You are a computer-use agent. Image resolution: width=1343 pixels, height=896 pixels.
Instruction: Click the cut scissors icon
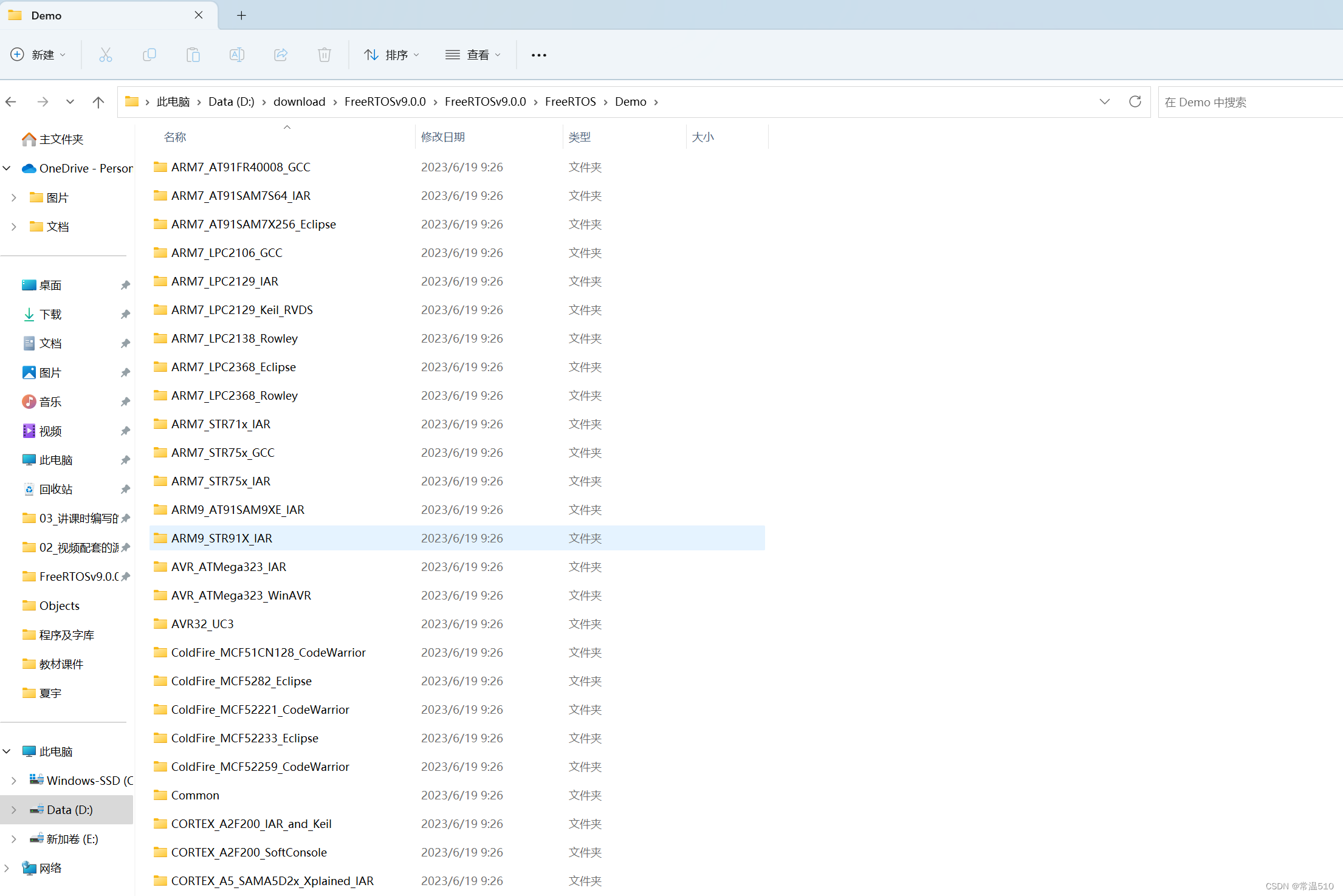click(105, 55)
